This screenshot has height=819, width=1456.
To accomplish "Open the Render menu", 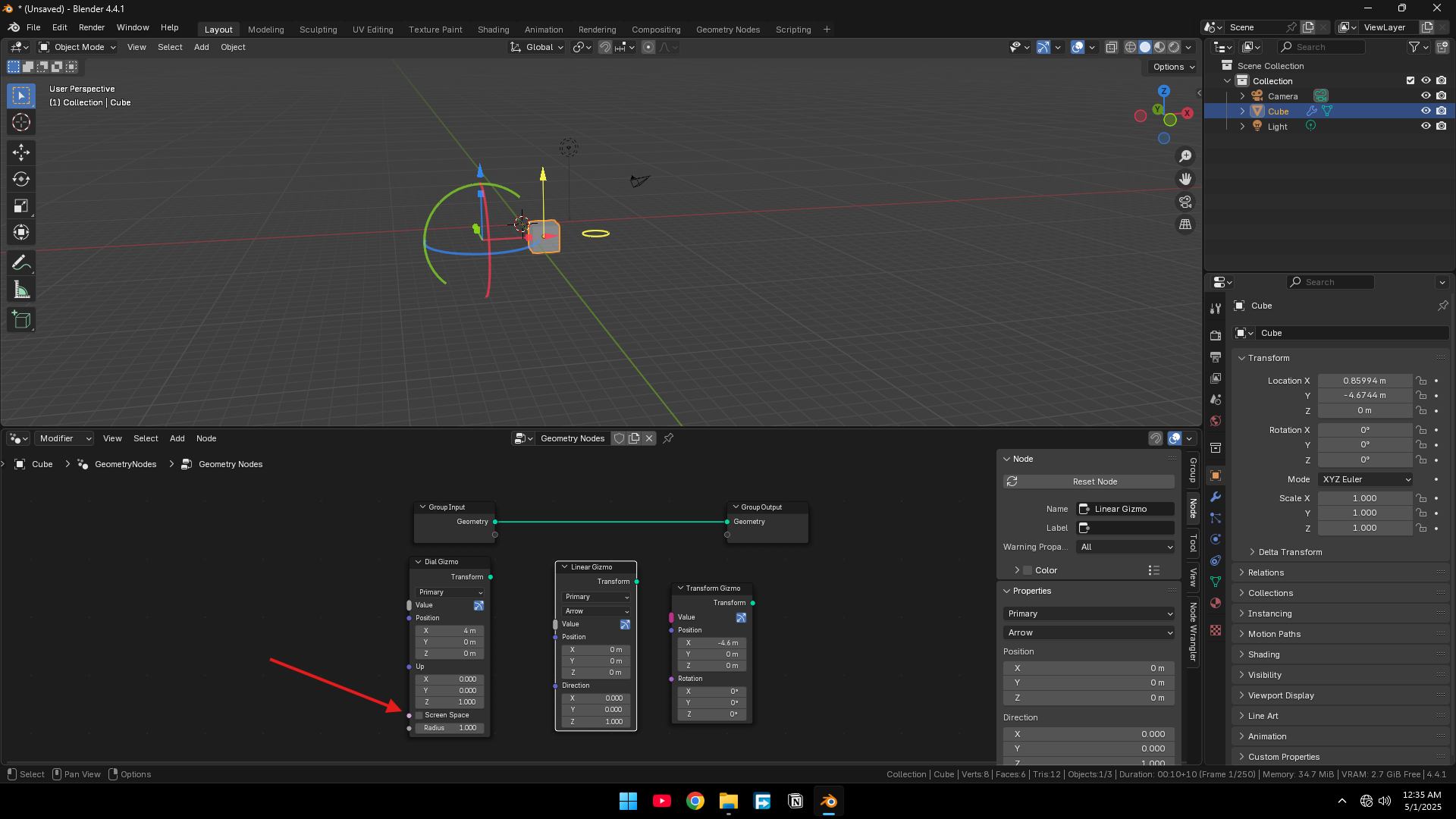I will click(92, 27).
